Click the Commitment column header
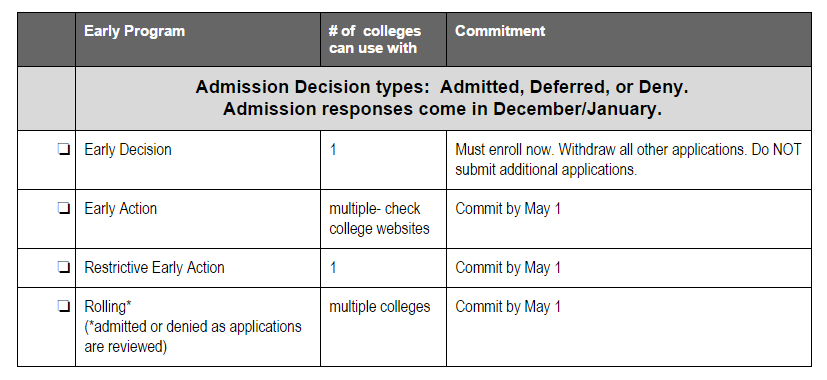Viewport: 827px width, 380px height. [x=500, y=31]
